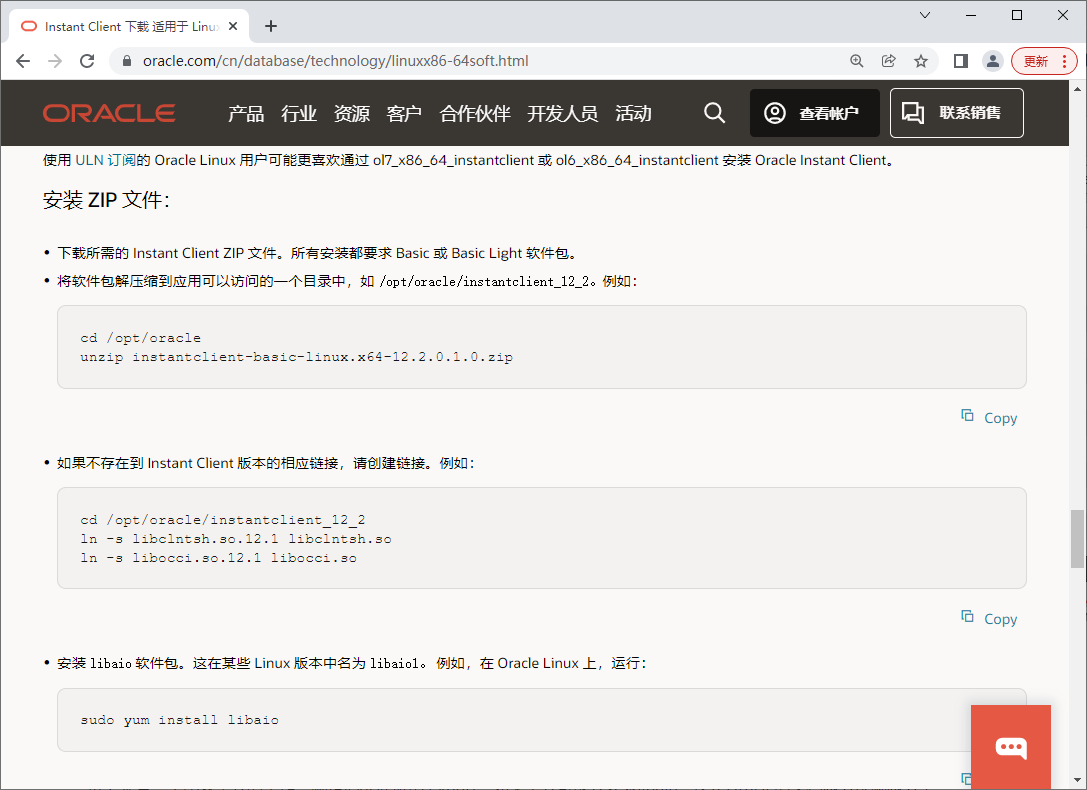Click the Oracle logo
1087x790 pixels.
(x=109, y=113)
